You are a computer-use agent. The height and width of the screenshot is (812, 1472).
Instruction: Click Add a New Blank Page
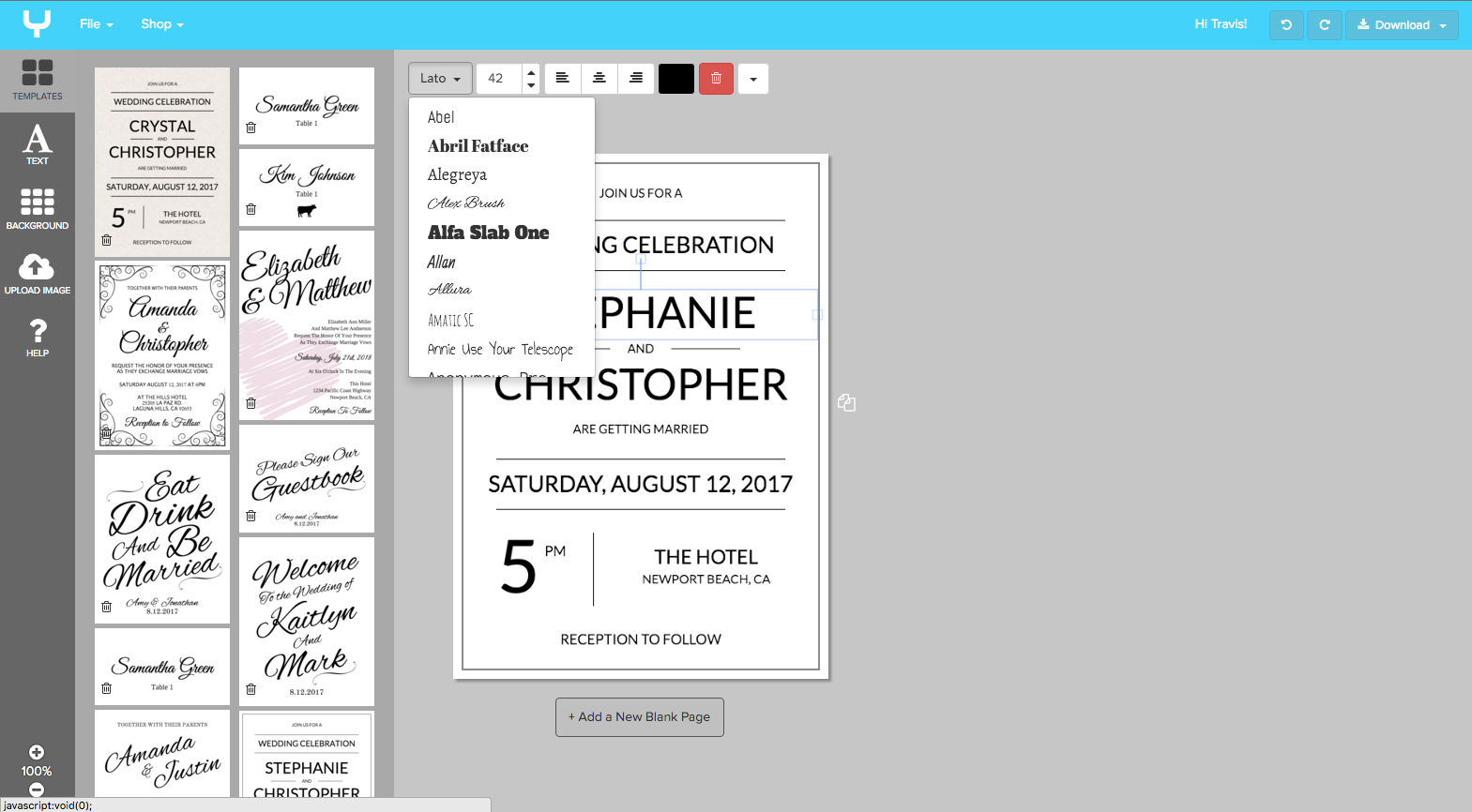[x=639, y=717]
